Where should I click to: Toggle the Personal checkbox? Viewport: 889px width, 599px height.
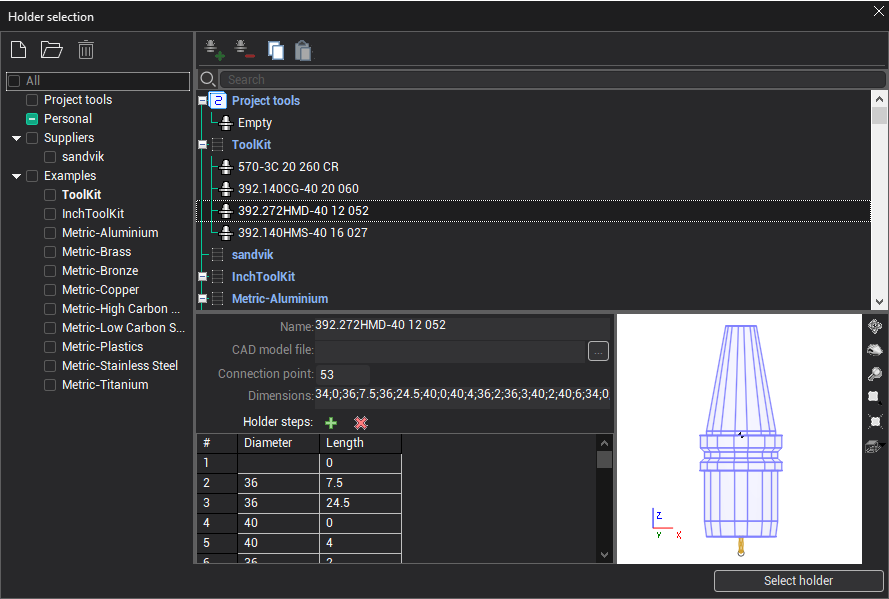pyautogui.click(x=33, y=119)
